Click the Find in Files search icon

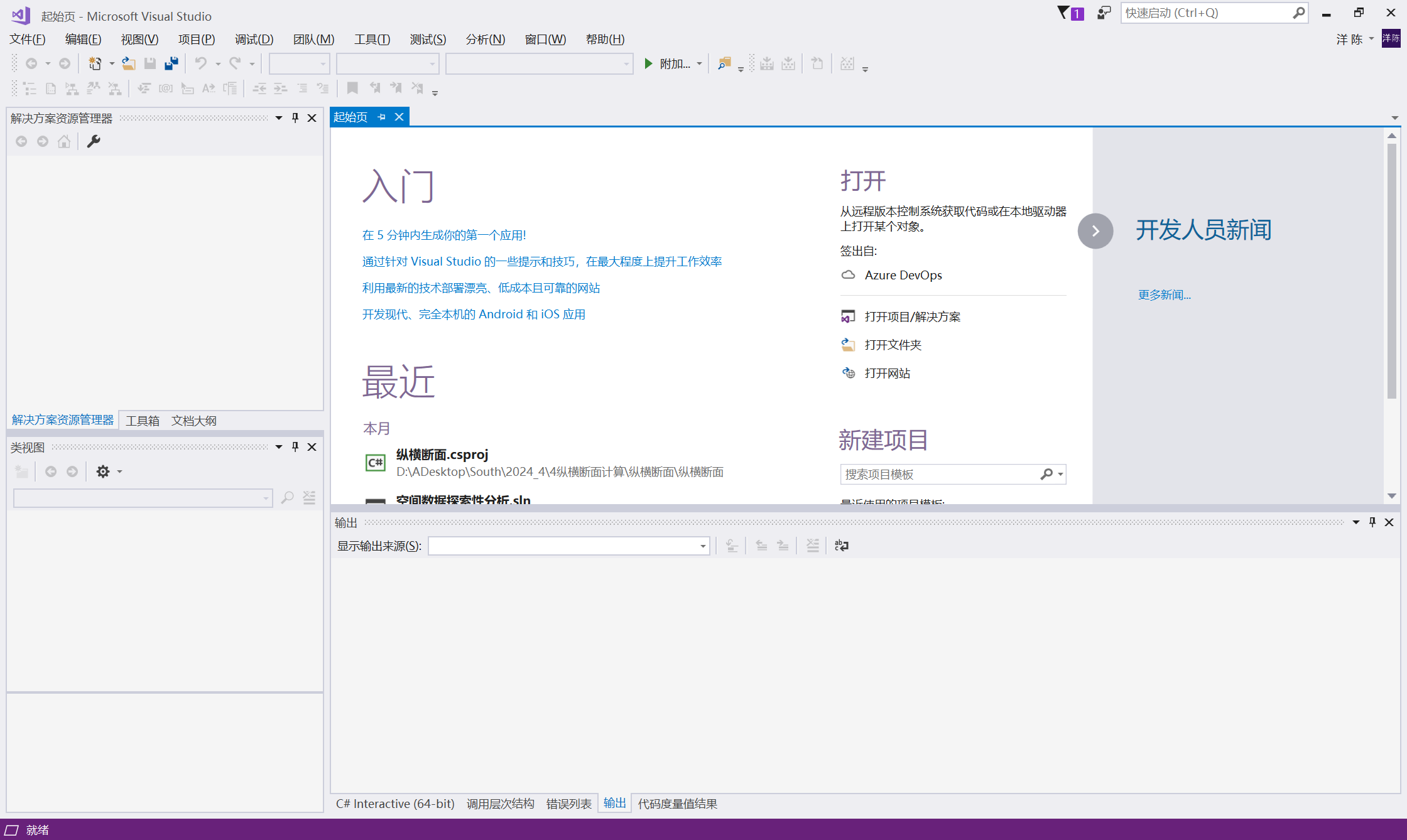pyautogui.click(x=724, y=63)
